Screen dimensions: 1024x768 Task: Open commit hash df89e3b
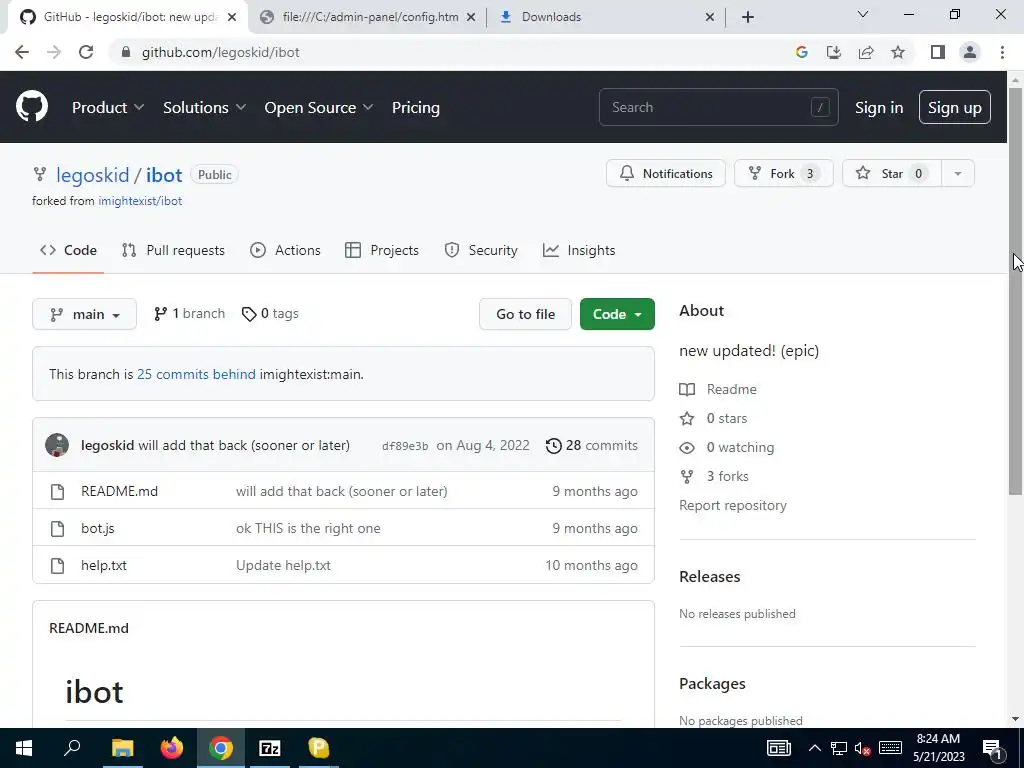[x=405, y=447]
